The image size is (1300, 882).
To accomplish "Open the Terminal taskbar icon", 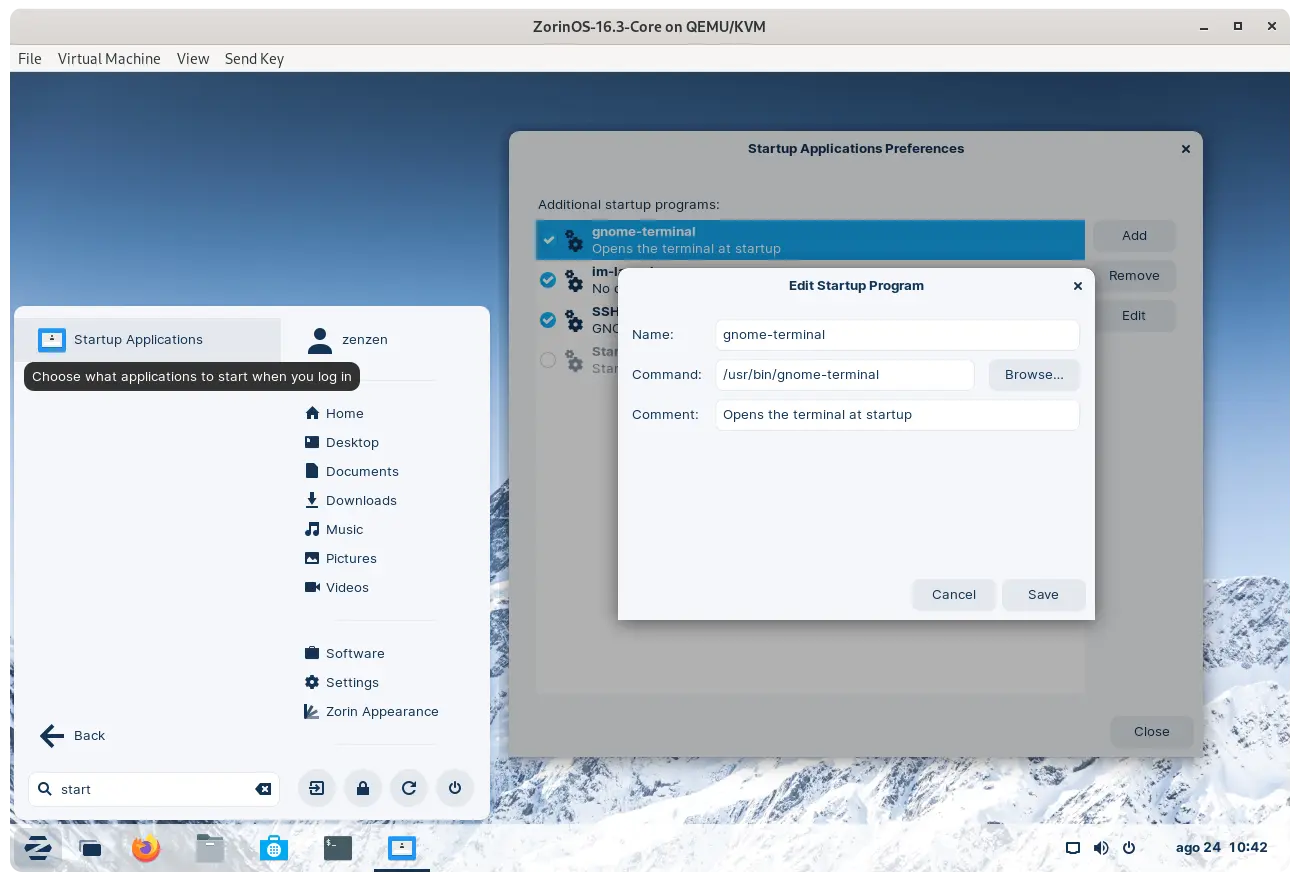I will [338, 848].
